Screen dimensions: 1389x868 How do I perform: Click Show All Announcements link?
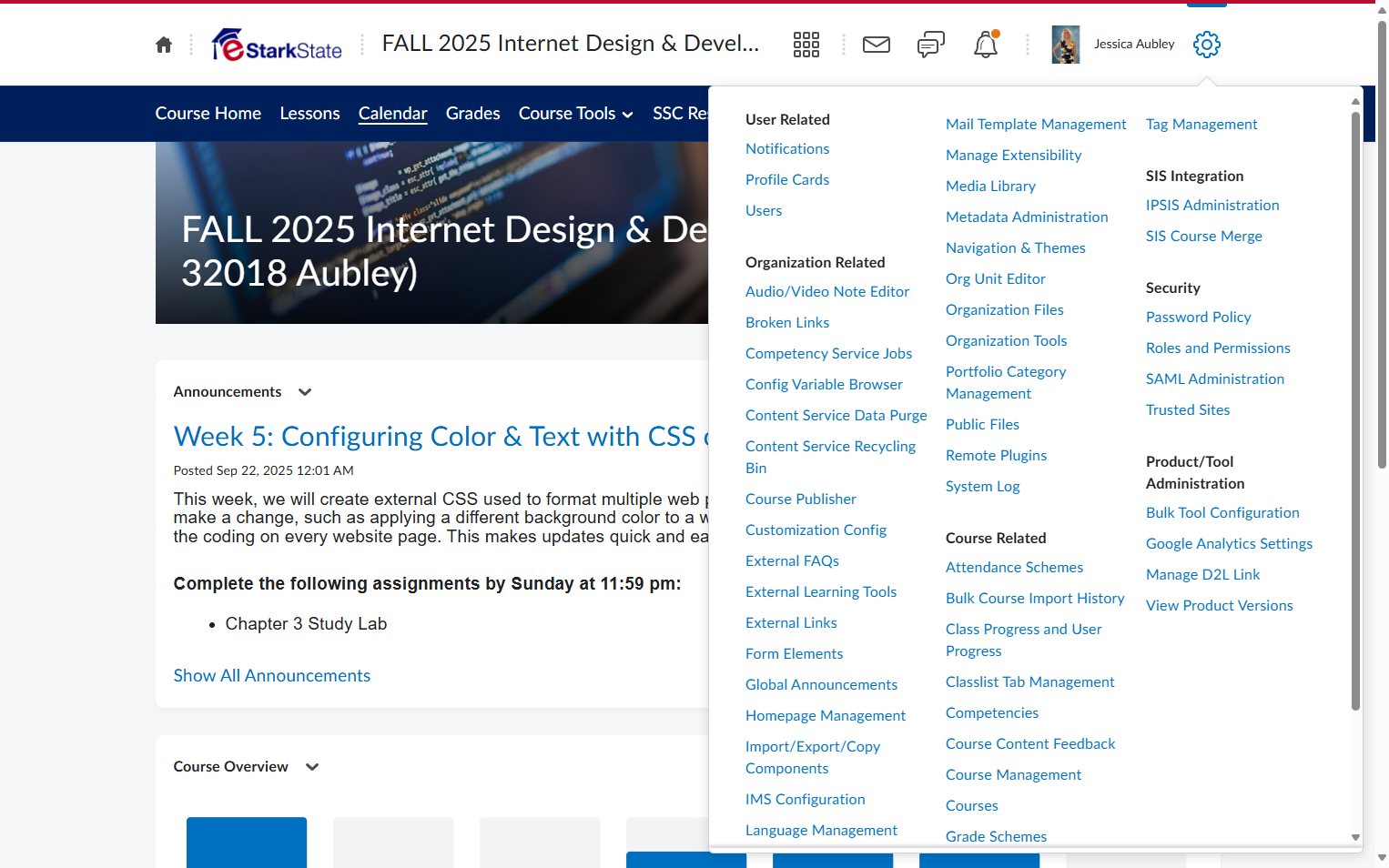pos(272,676)
